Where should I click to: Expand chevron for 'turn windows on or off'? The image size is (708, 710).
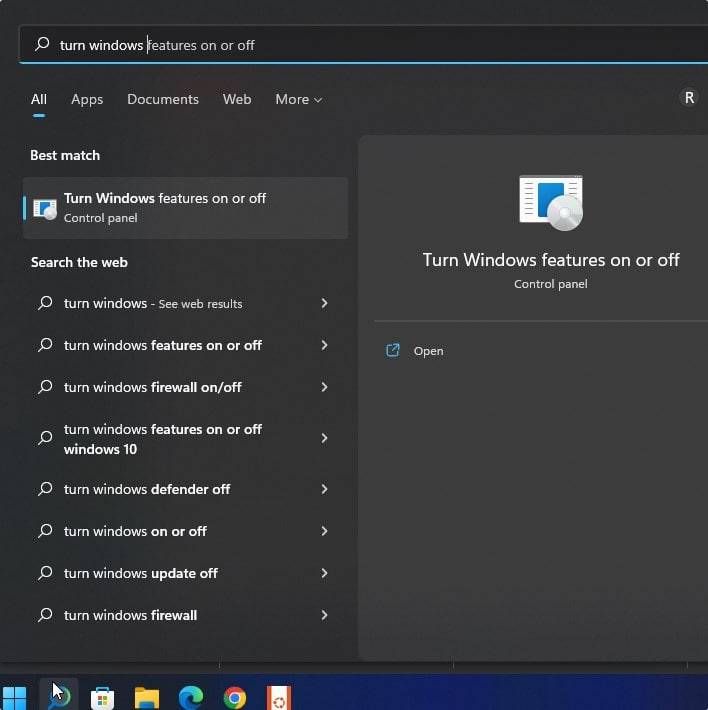(x=324, y=531)
